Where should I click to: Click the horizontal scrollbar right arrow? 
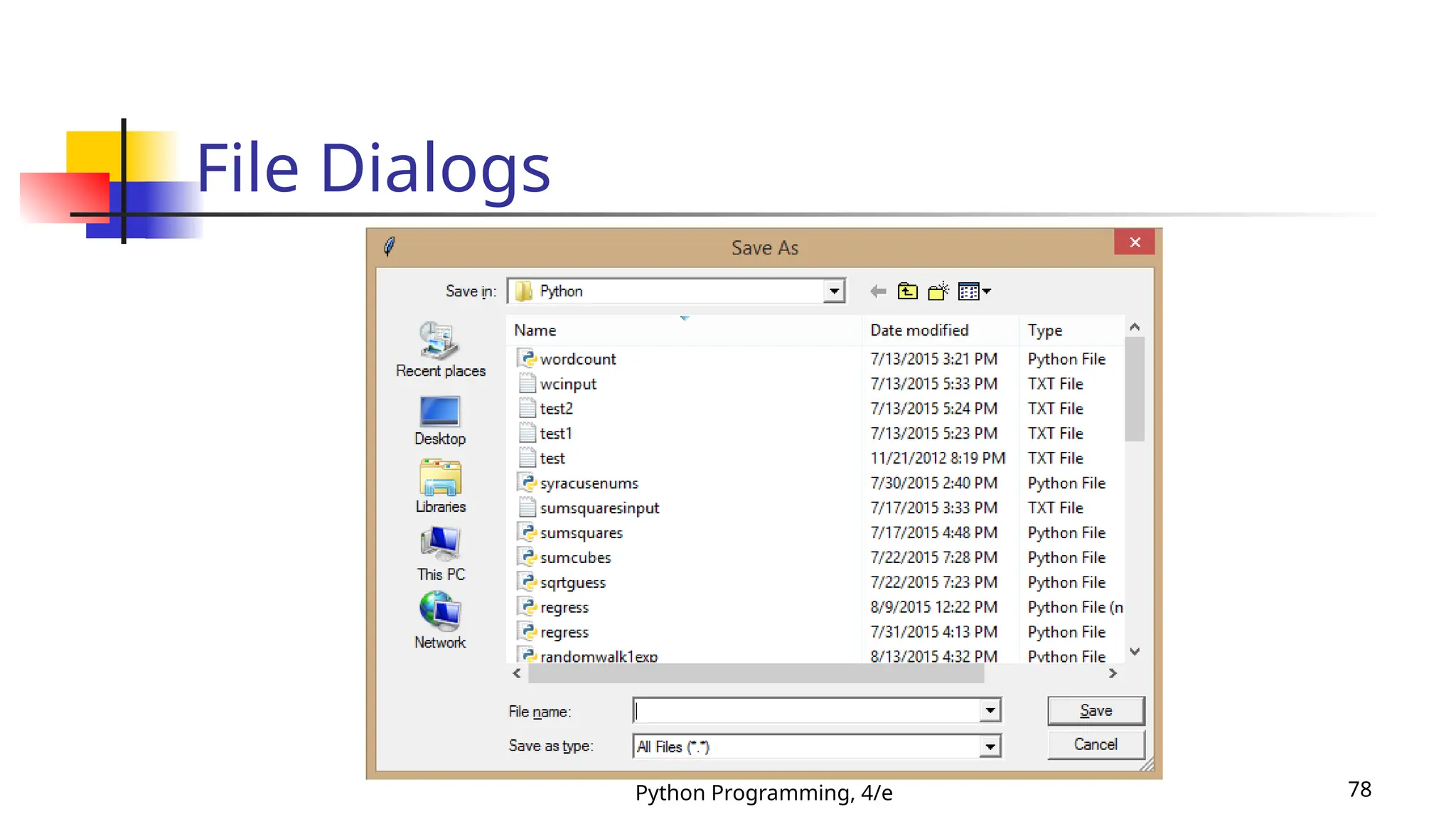click(1113, 673)
